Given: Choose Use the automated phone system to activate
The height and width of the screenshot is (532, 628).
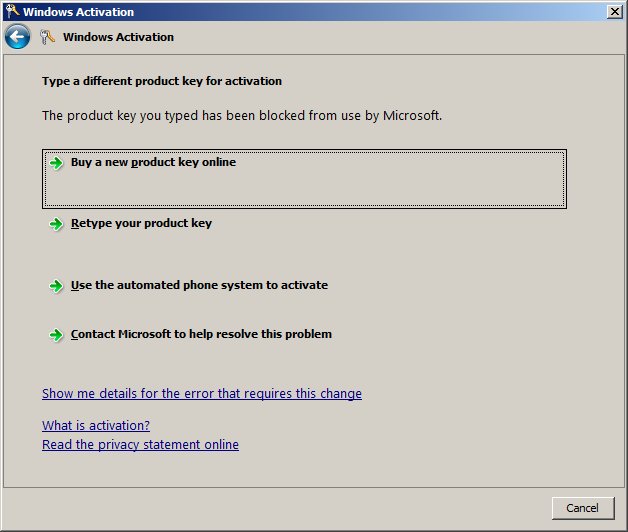Looking at the screenshot, I should [199, 286].
